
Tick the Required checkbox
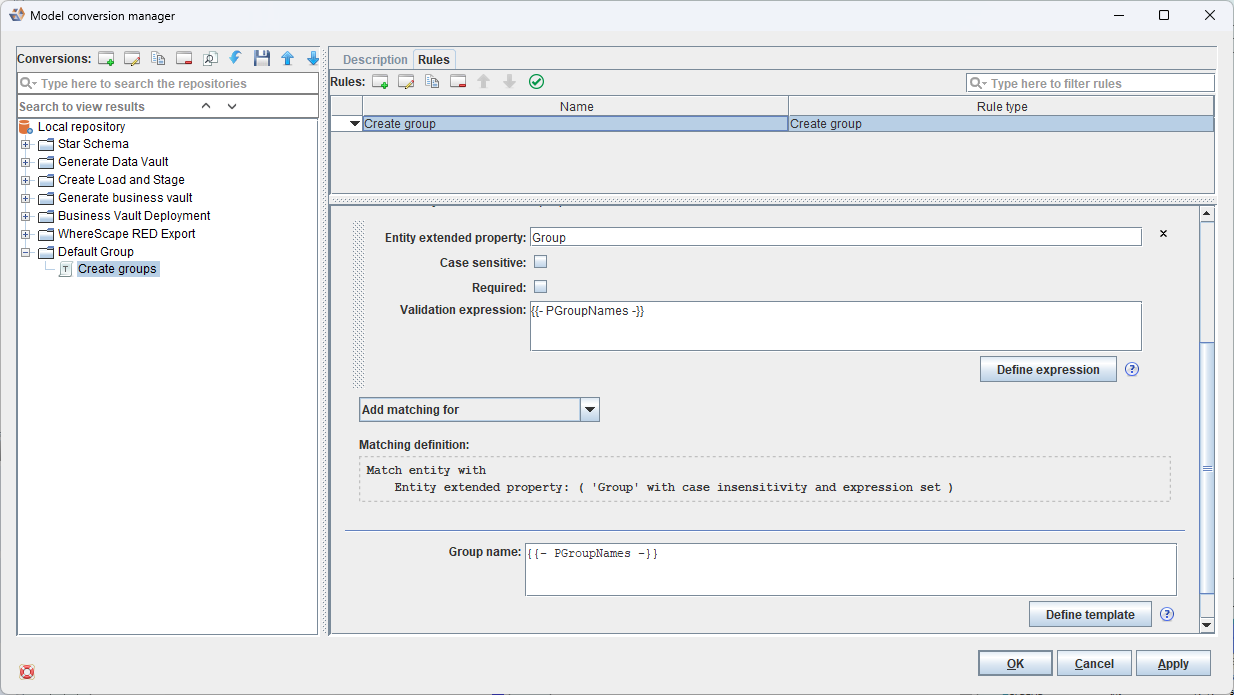[x=540, y=287]
